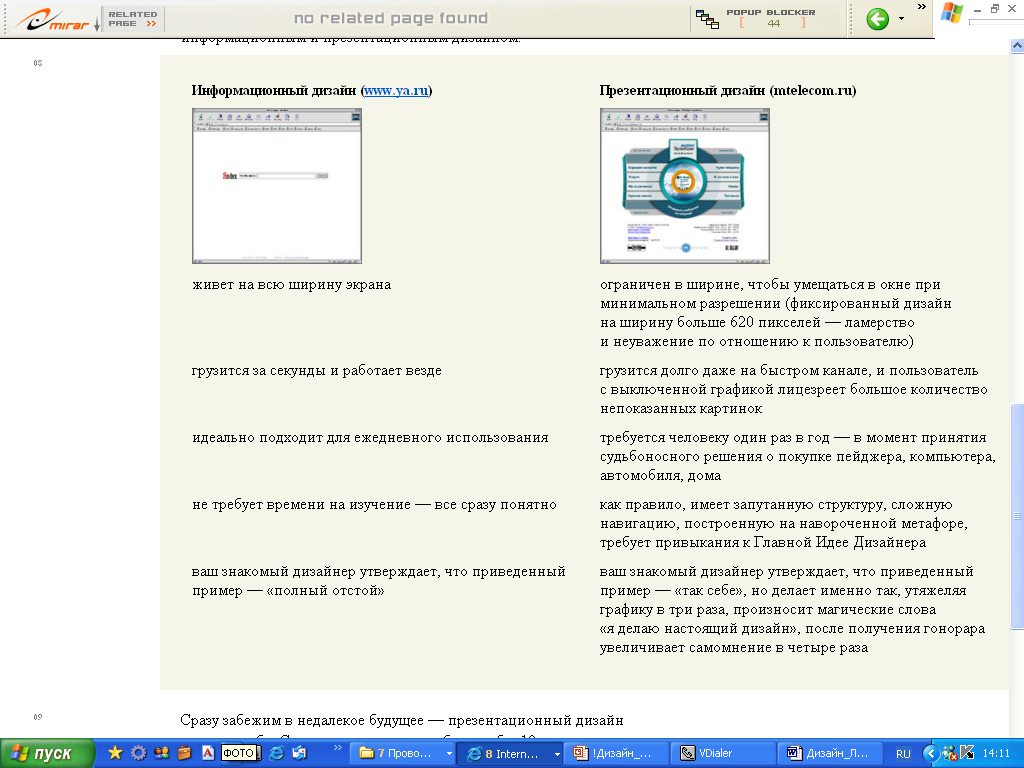Click the scrollbar up arrow
Screen dimensions: 1024x768
[1017, 46]
